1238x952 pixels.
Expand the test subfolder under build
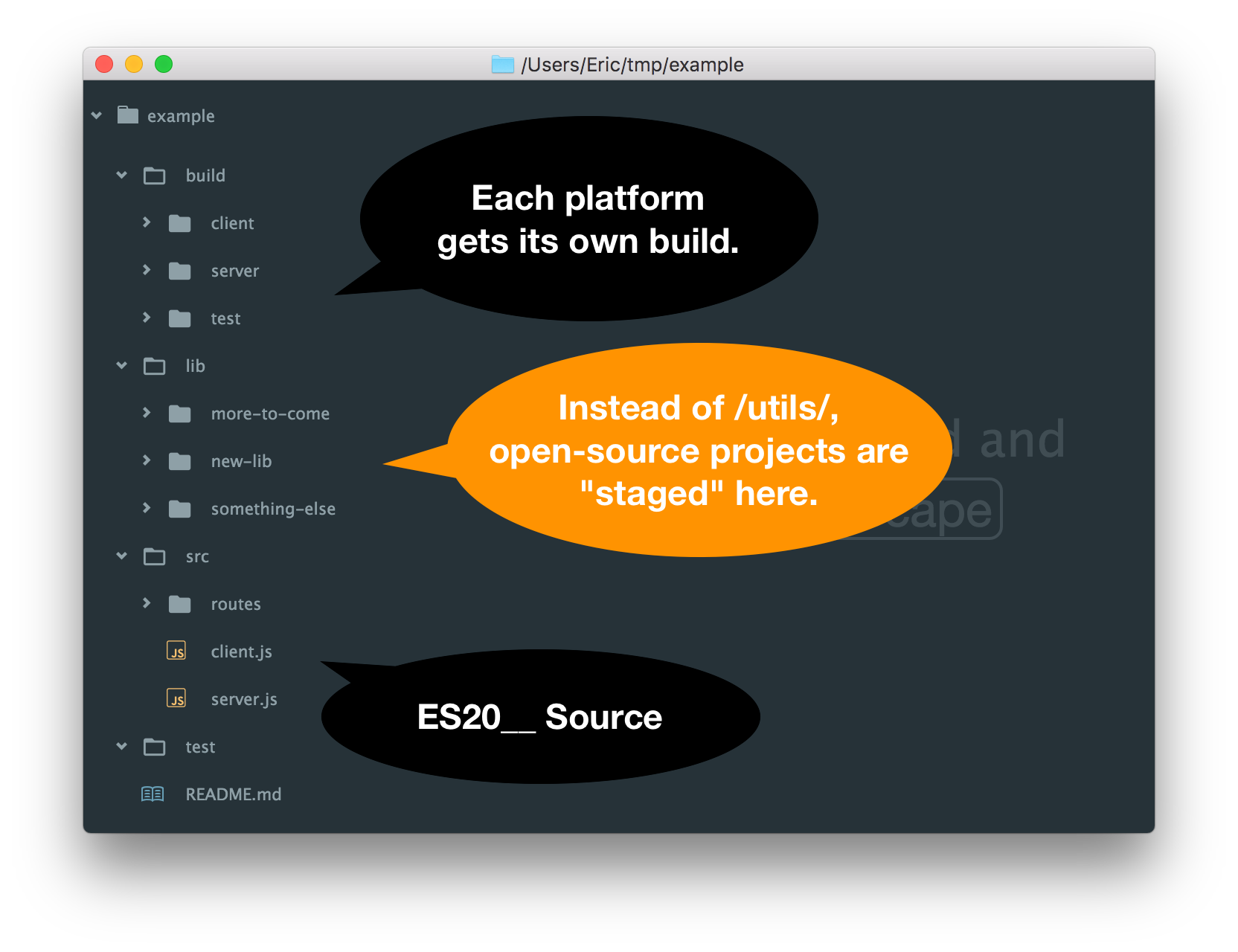click(x=147, y=318)
